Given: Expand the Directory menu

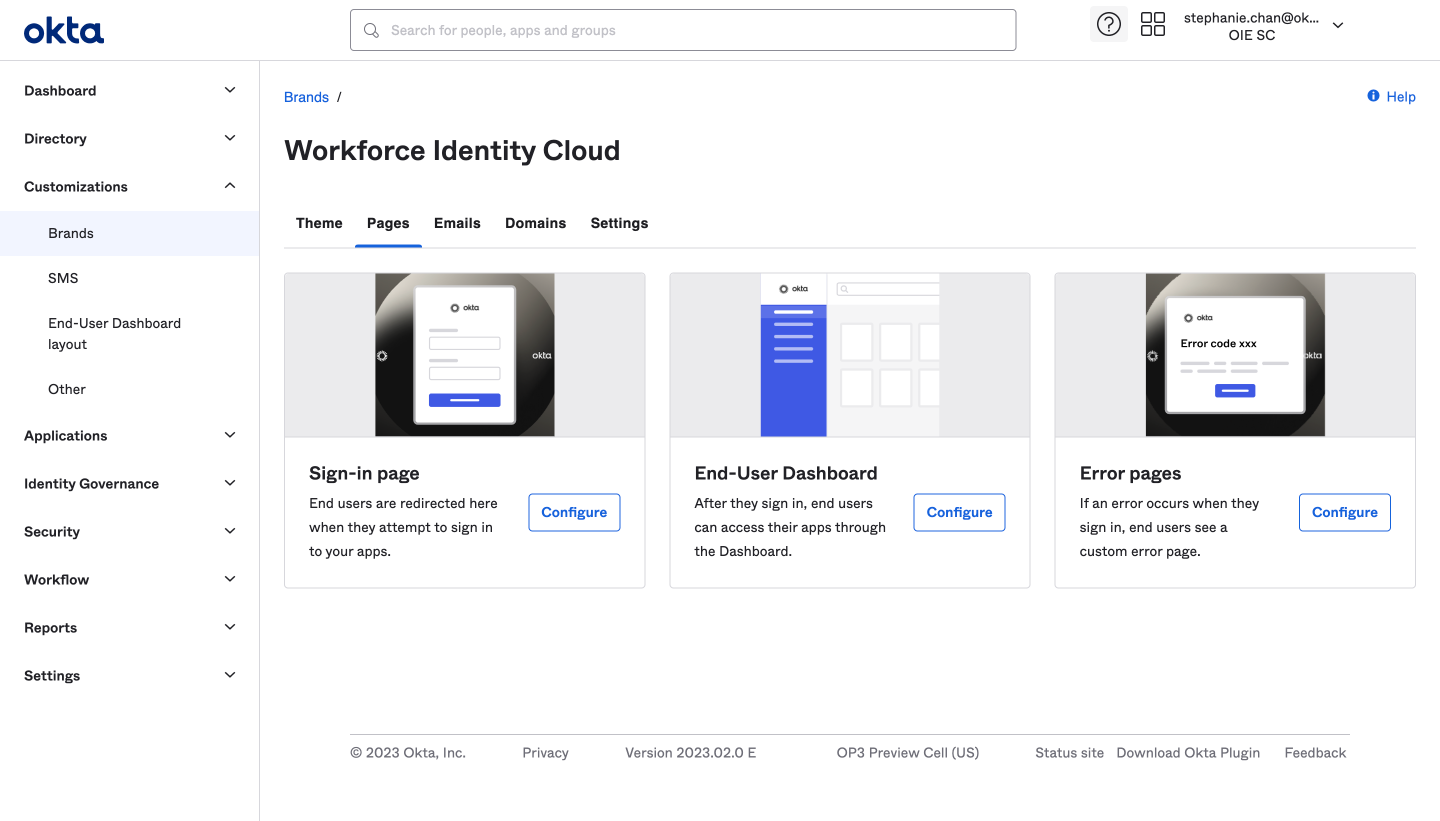Looking at the screenshot, I should coord(130,138).
